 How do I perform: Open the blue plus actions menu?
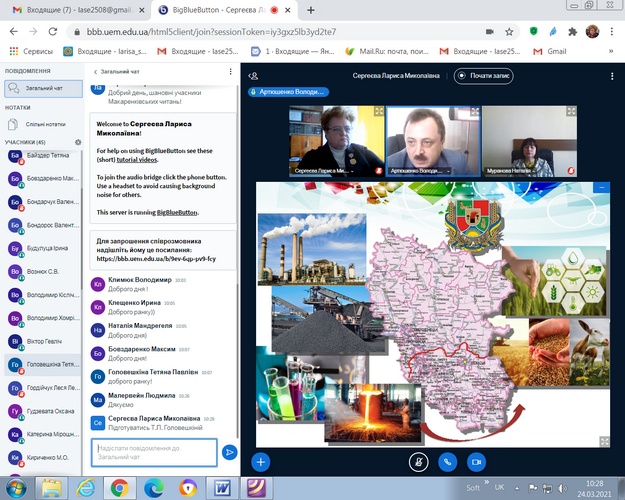click(x=260, y=462)
